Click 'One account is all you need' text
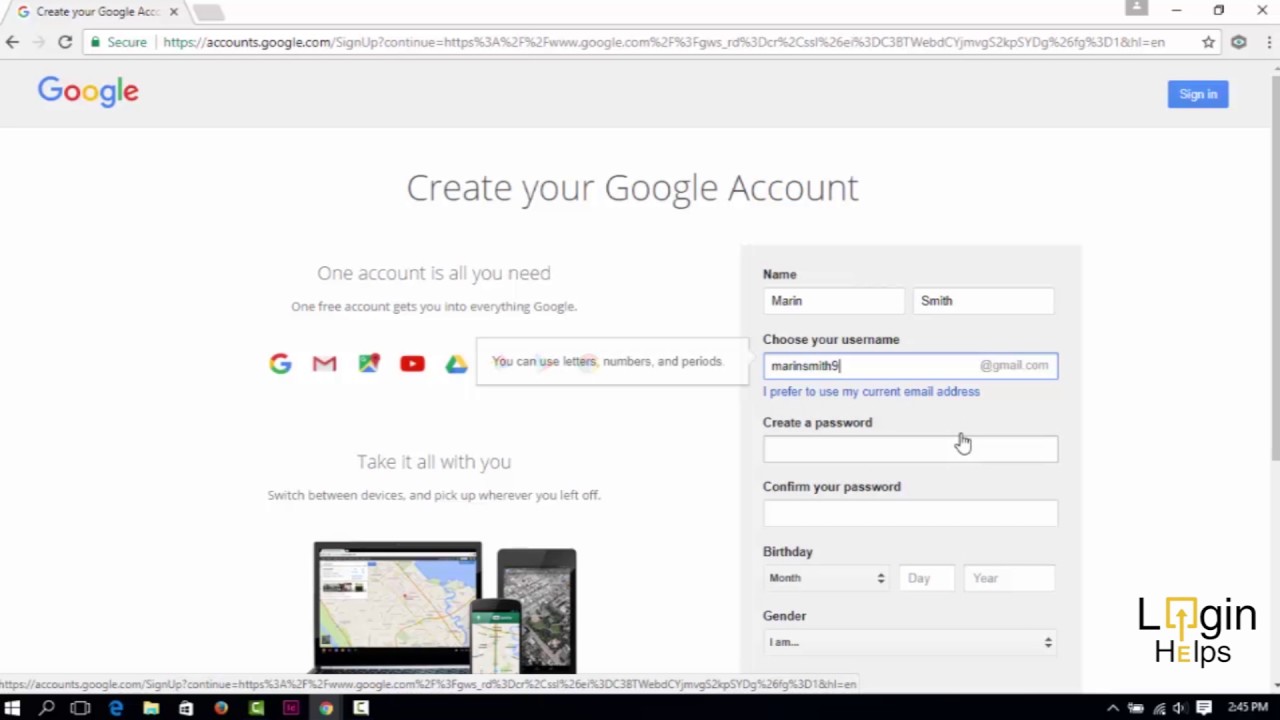Screen dimensions: 1280x720 [x=434, y=273]
